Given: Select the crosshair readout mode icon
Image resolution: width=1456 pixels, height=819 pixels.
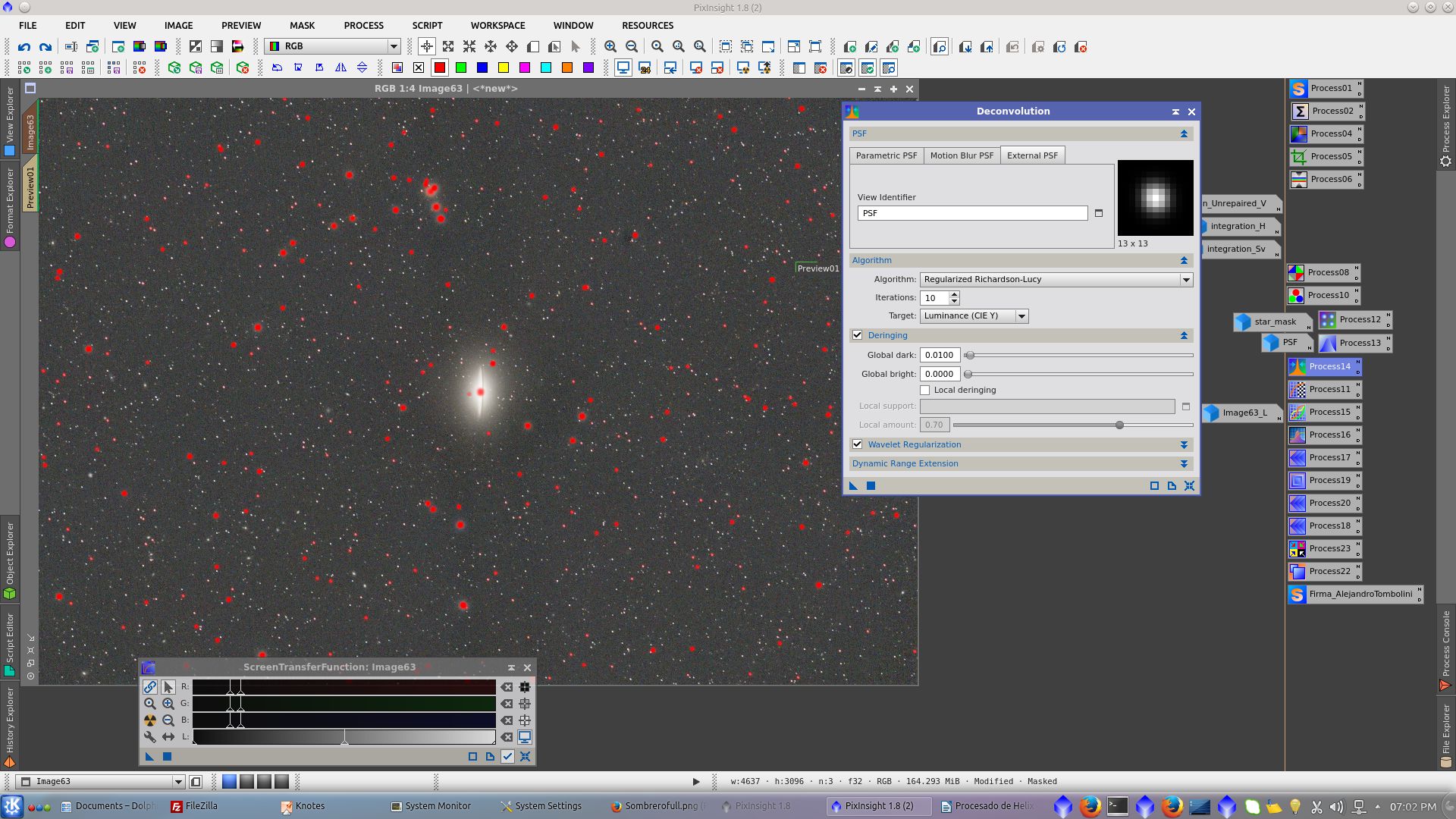Looking at the screenshot, I should pyautogui.click(x=427, y=47).
